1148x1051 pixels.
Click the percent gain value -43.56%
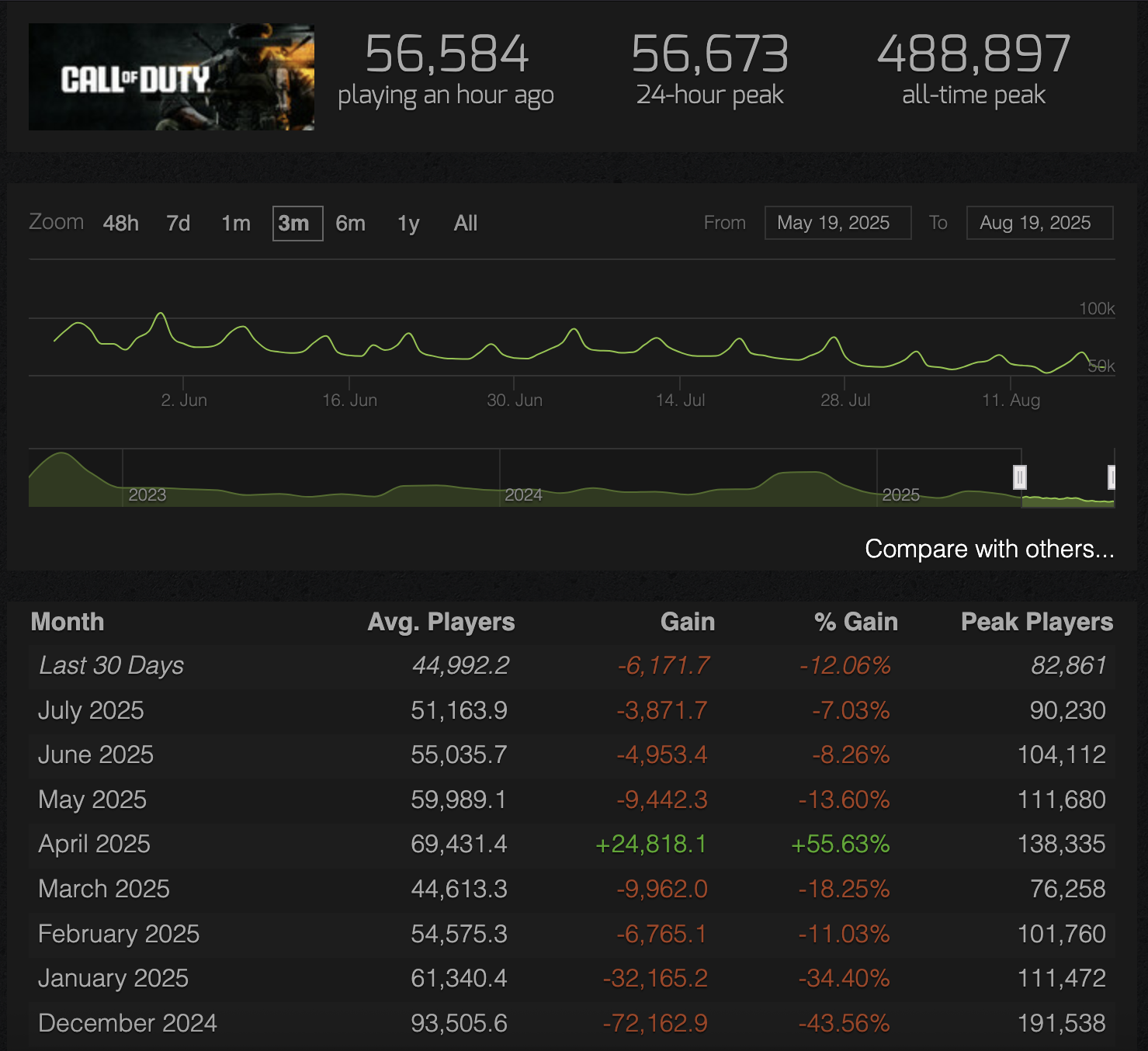(845, 1023)
